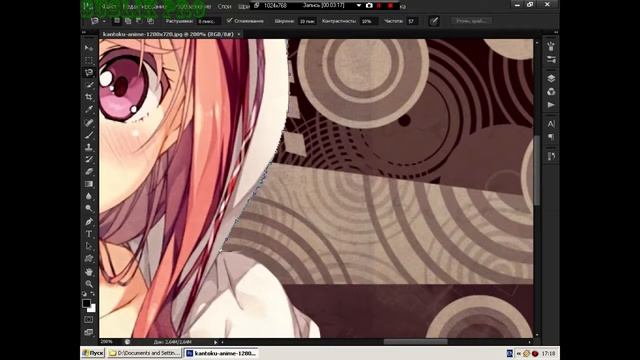Viewport: 640px width, 360px height.
Task: Select the Path Selection tool
Action: [x=89, y=246]
